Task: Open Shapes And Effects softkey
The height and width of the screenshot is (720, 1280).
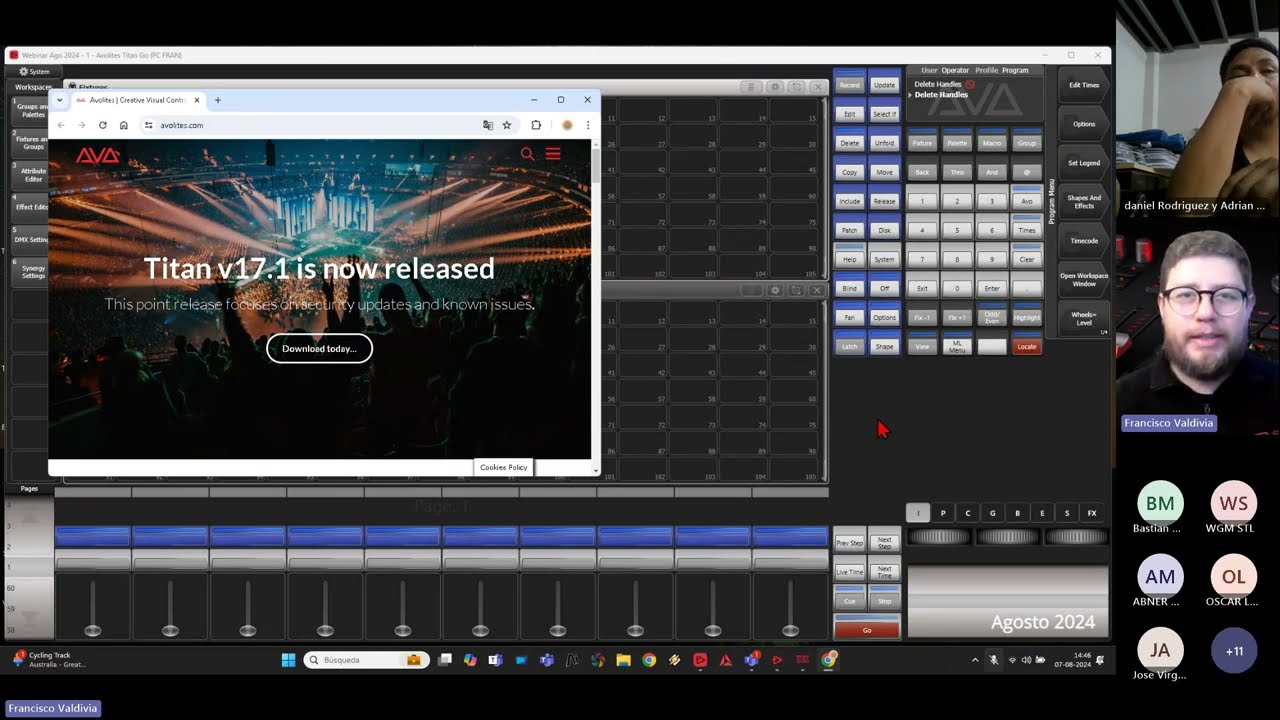Action: coord(1084,201)
